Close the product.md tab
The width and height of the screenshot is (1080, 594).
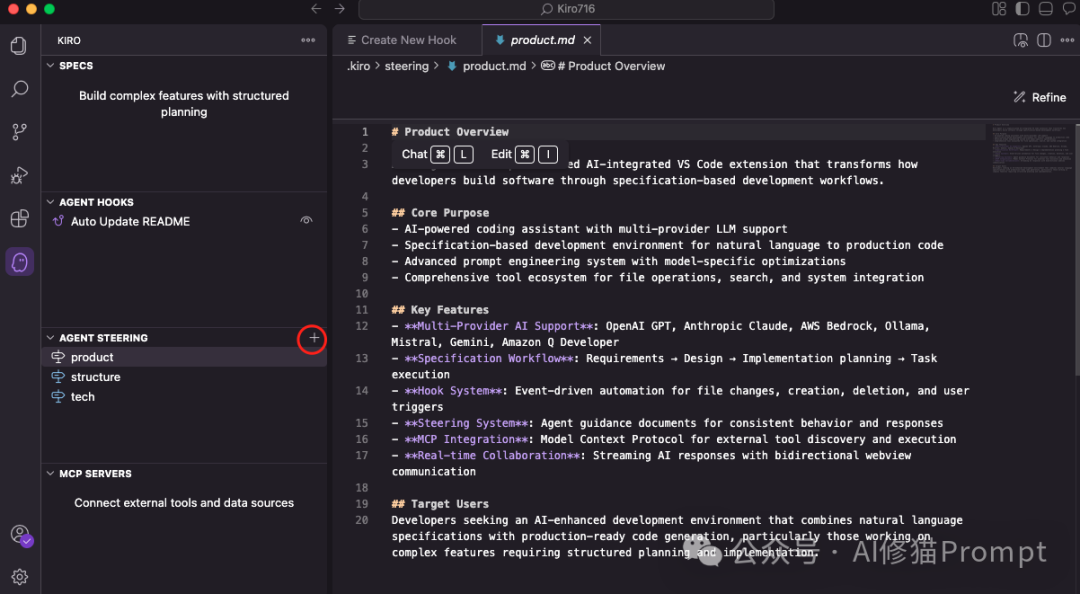588,41
